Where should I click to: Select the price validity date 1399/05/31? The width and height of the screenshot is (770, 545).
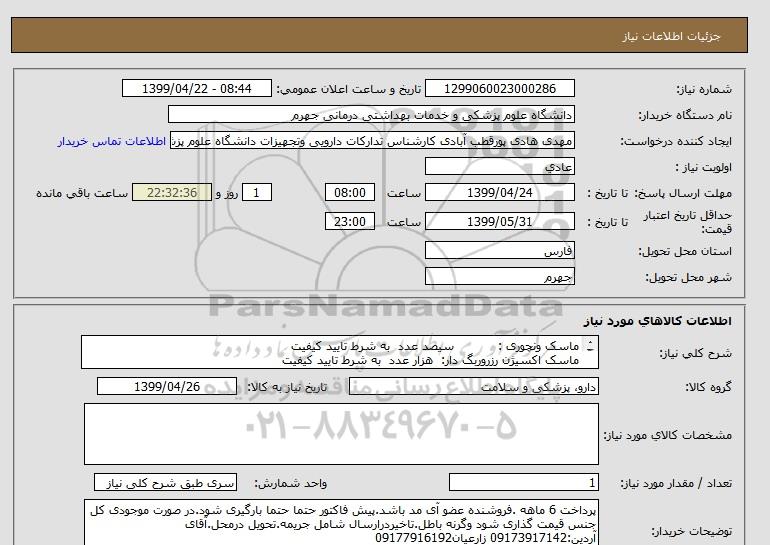(x=499, y=221)
